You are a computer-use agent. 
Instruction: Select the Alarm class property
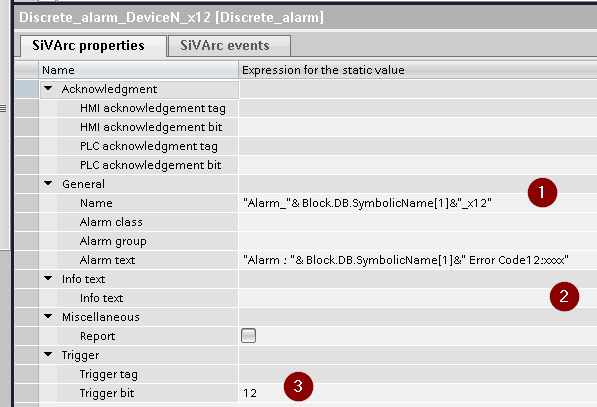click(x=111, y=222)
